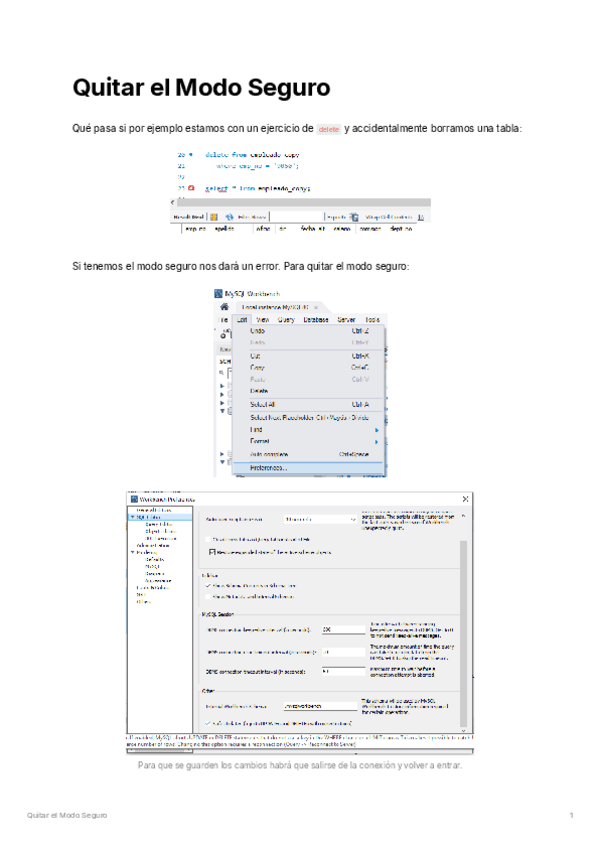This screenshot has width=600, height=848.
Task: Click the DBMS connection timeout interval field
Action: (x=344, y=671)
